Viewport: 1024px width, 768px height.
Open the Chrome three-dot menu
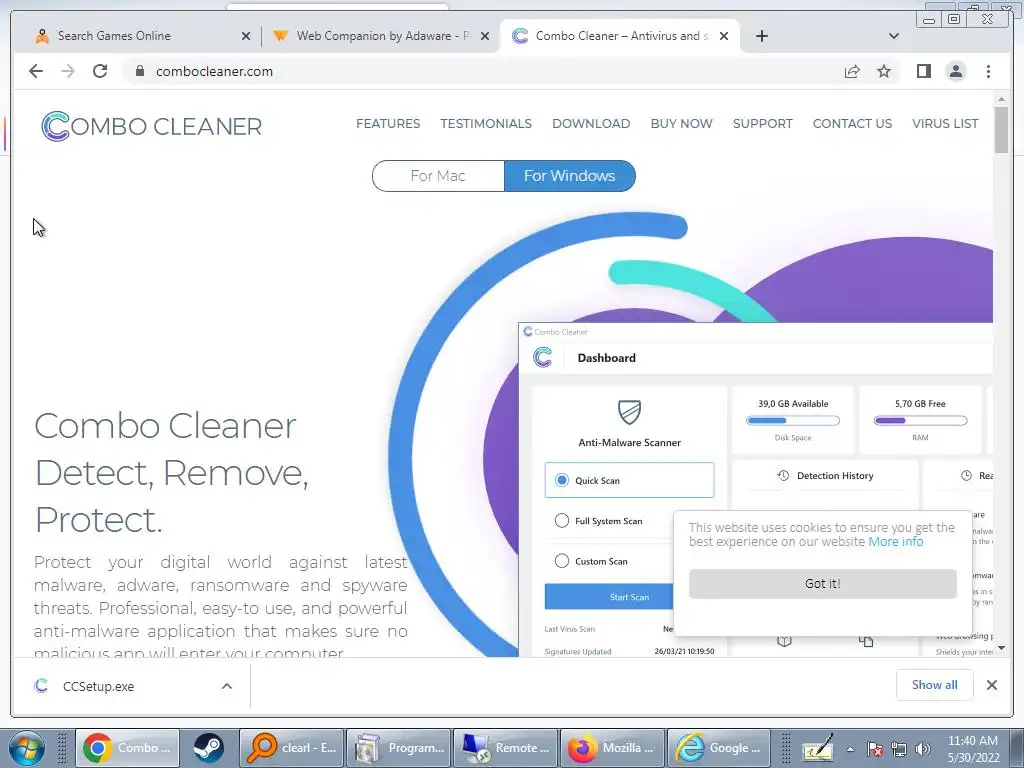[x=988, y=71]
